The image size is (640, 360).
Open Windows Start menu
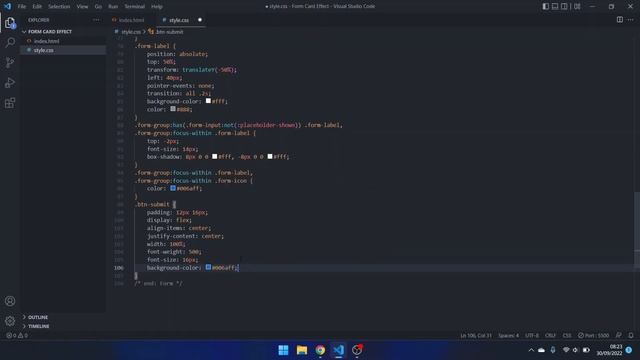pyautogui.click(x=283, y=350)
